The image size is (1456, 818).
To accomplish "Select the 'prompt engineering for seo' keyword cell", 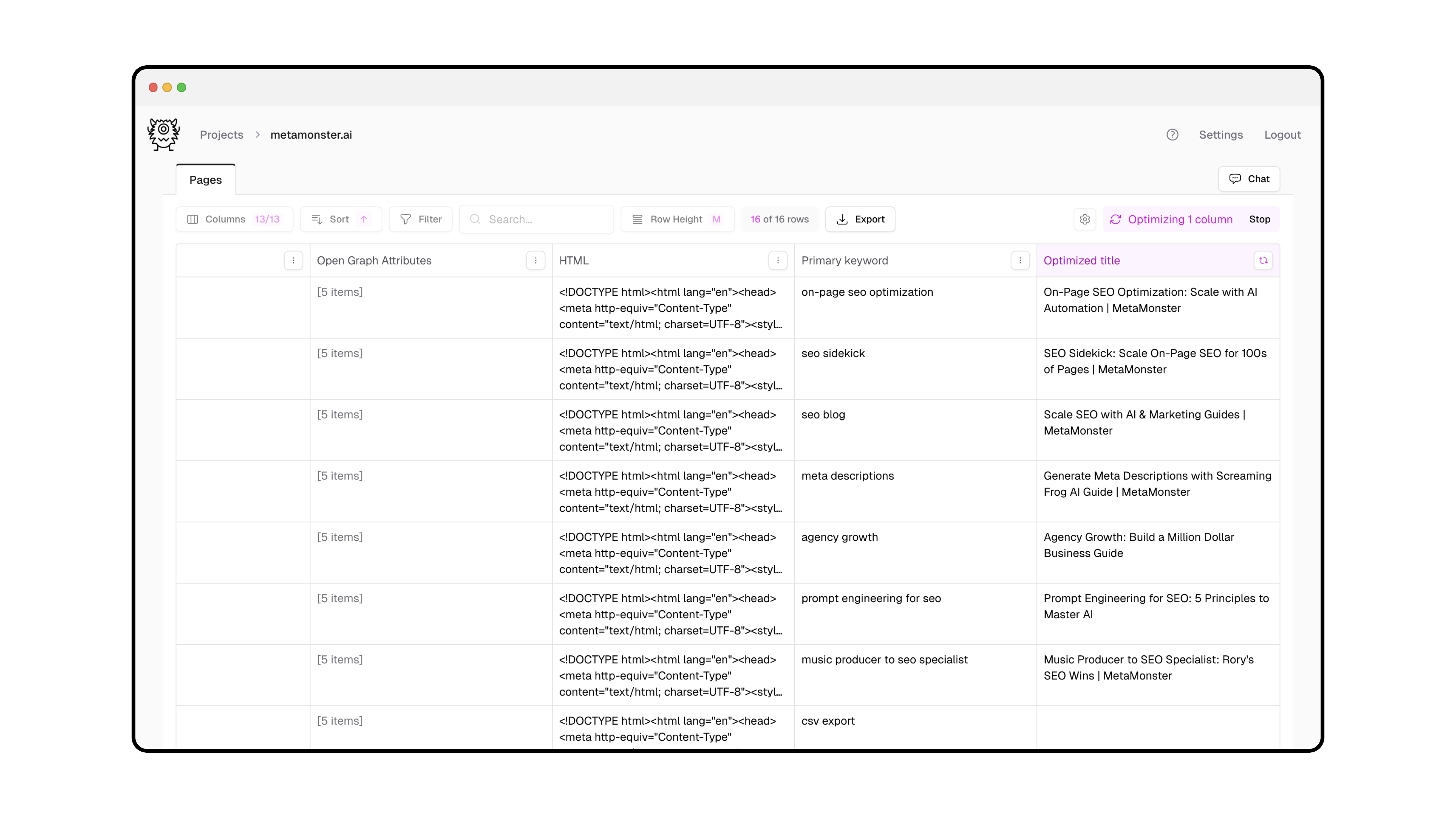I will pyautogui.click(x=916, y=614).
